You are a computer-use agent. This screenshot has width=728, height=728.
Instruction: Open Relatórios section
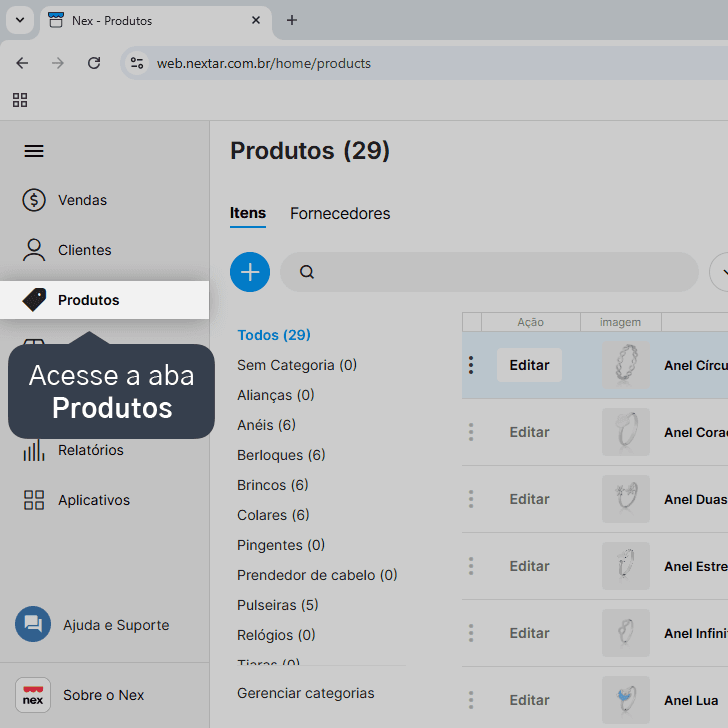point(74,450)
